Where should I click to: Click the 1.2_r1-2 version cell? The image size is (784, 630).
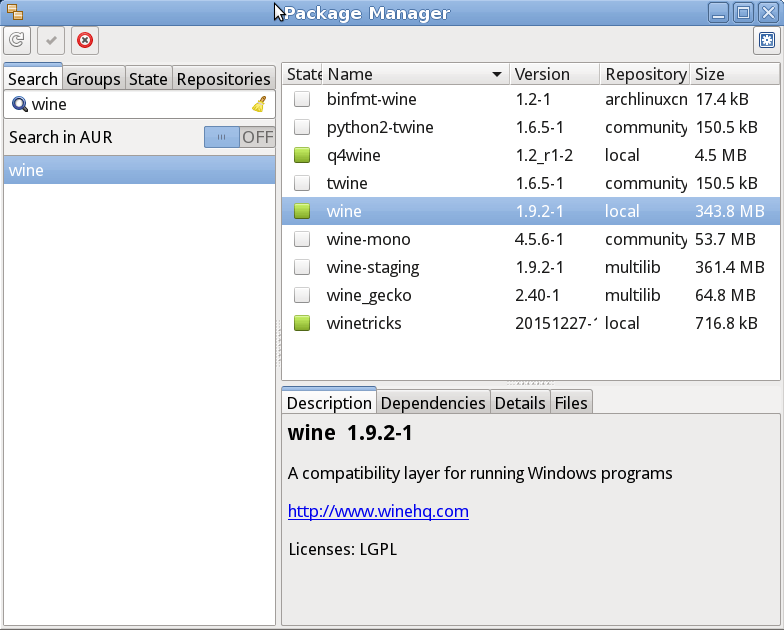pyautogui.click(x=544, y=156)
